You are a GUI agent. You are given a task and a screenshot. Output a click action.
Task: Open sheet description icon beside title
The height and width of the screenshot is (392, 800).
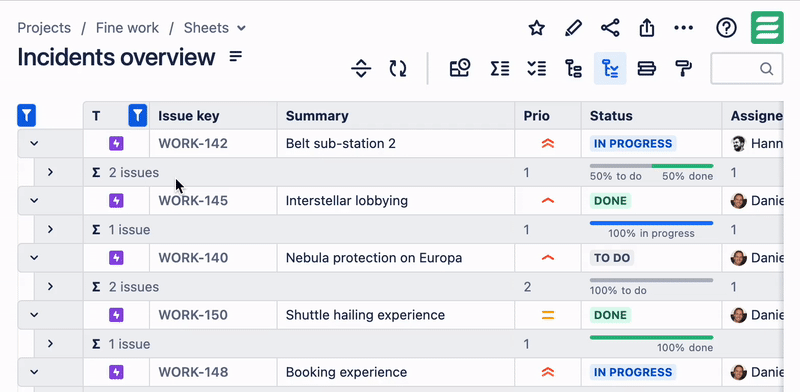[235, 56]
